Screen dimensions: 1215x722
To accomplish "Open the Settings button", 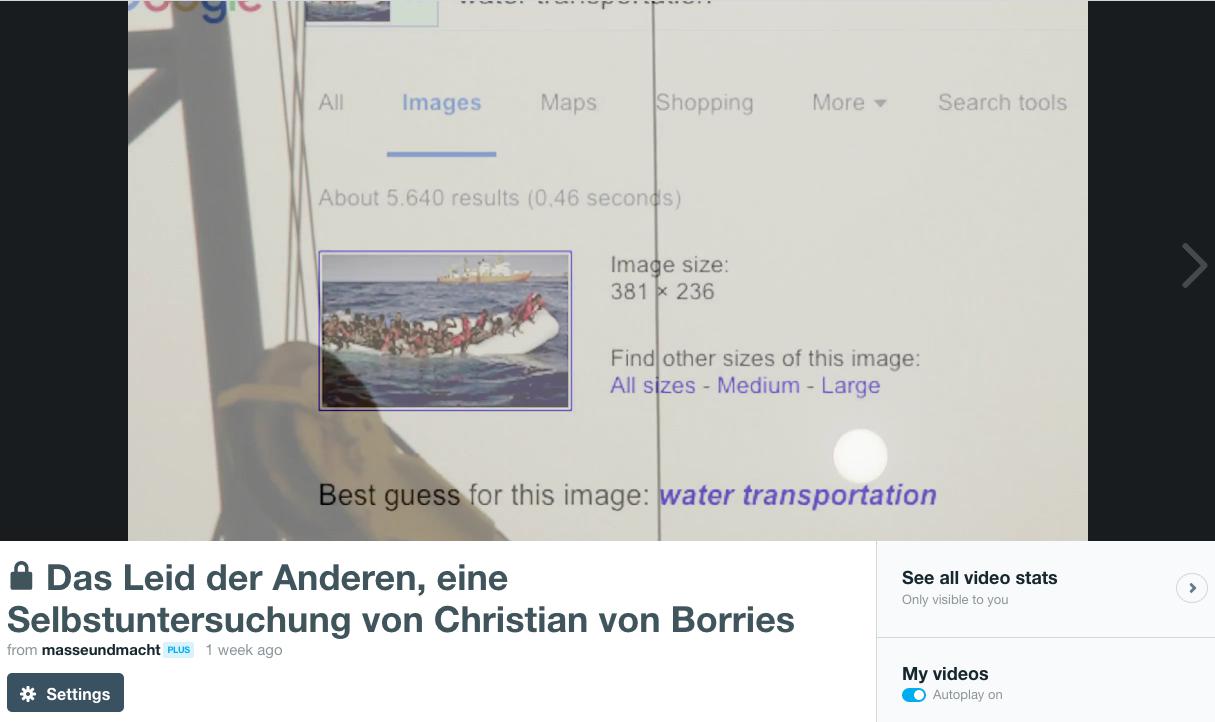I will click(x=65, y=693).
